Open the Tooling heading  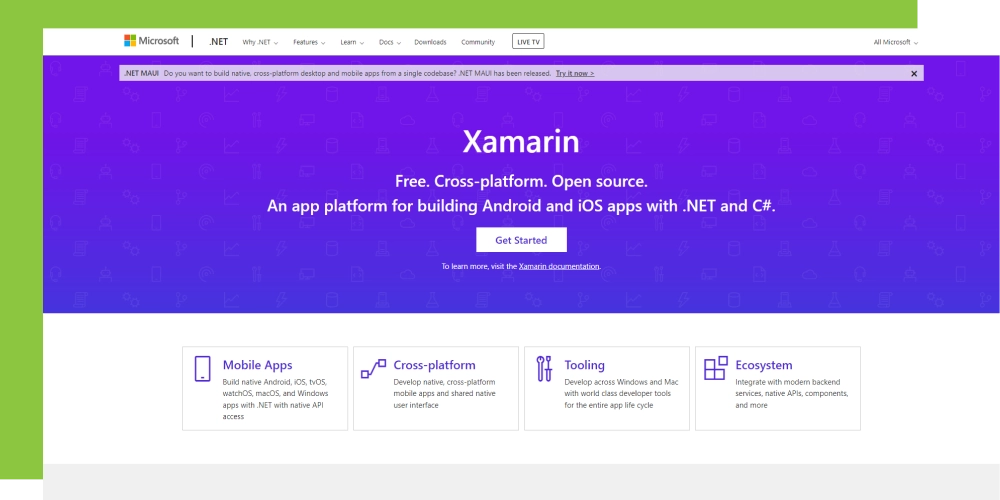pyautogui.click(x=584, y=365)
